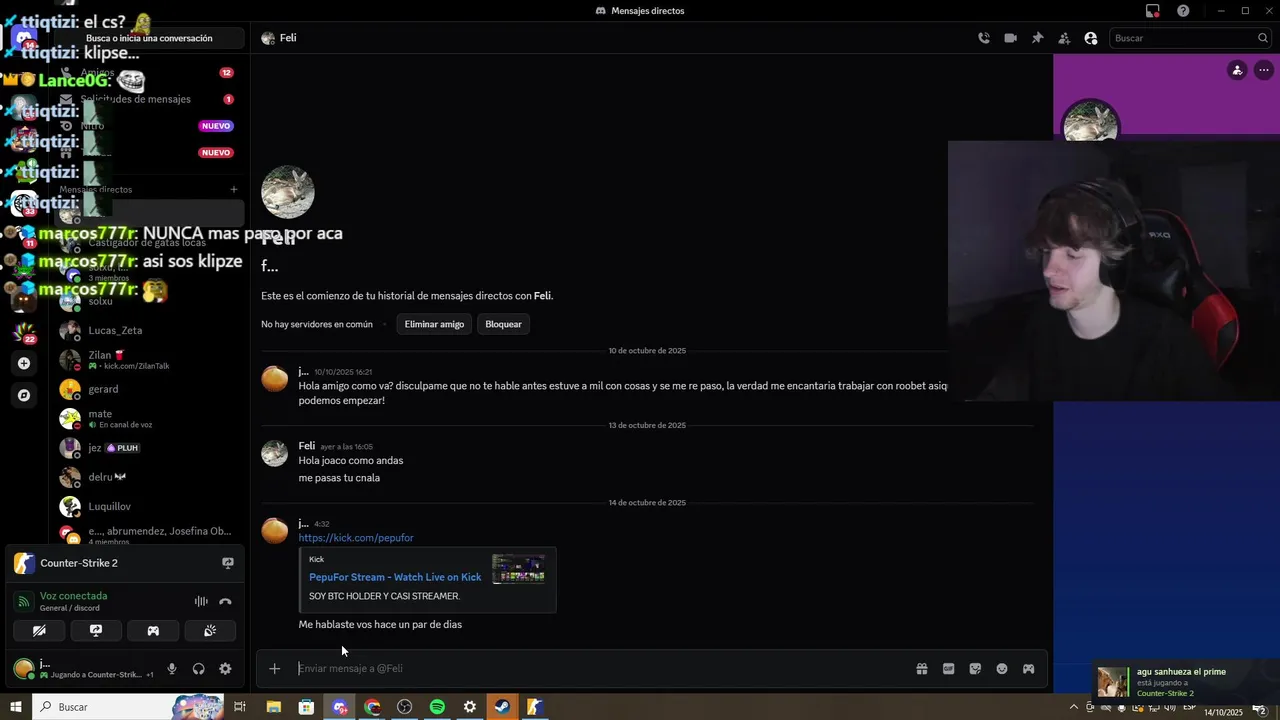Click the Voz conectada status text
Screen dimensions: 1280x720
tap(73, 596)
